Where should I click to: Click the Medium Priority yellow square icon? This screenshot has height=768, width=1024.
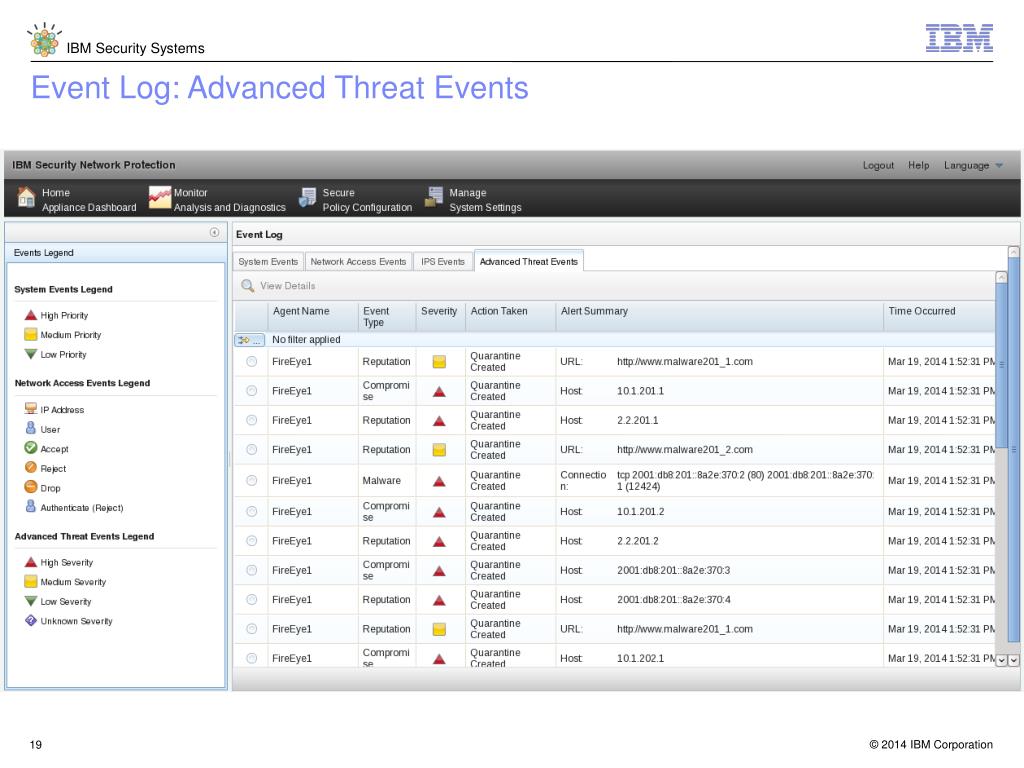click(31, 334)
